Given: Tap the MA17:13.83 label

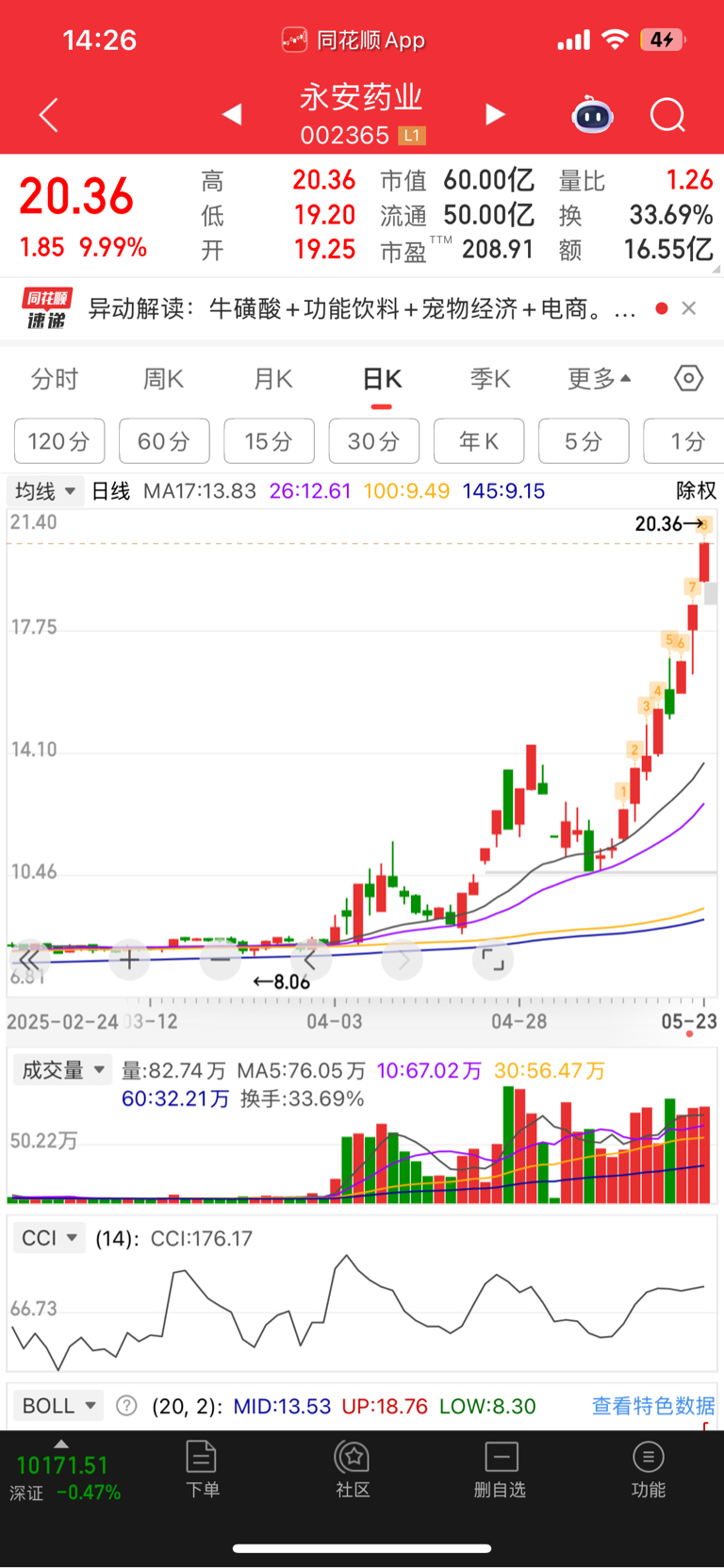Looking at the screenshot, I should (199, 491).
